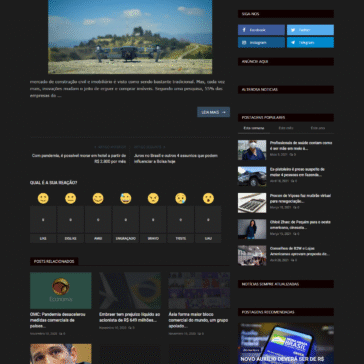Image resolution: width=364 pixels, height=364 pixels.
Task: Click the Triste crying emoji
Action: 181,198
